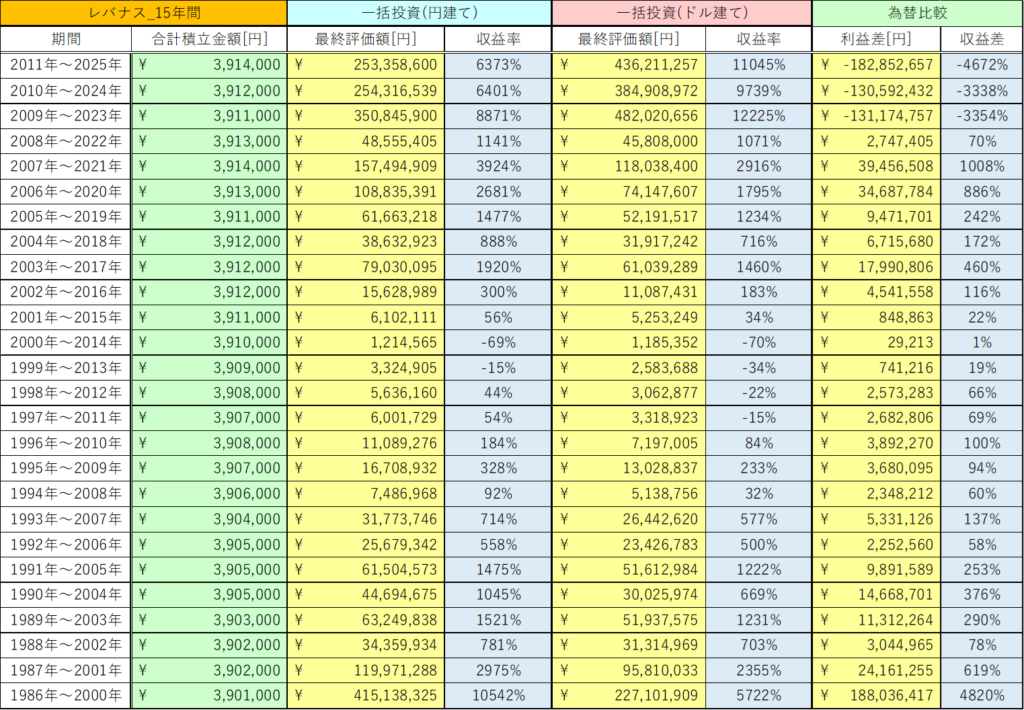Select the 2011年～2025年 period cell
The height and width of the screenshot is (710, 1024).
[x=66, y=65]
